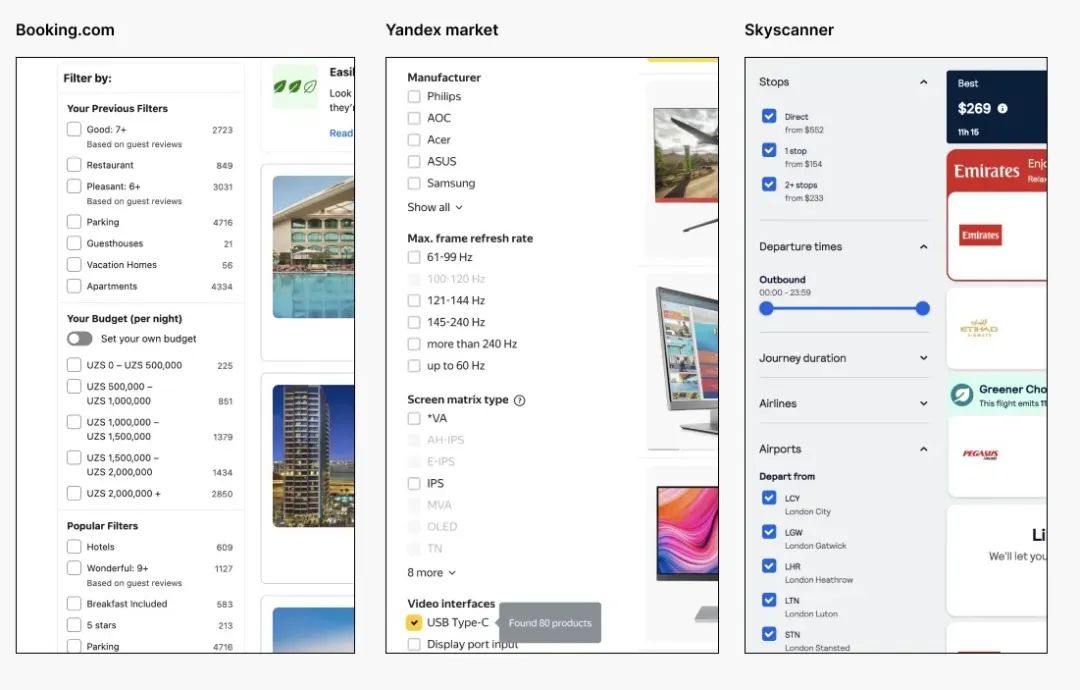Tick the Vacation Homes filter

[74, 264]
